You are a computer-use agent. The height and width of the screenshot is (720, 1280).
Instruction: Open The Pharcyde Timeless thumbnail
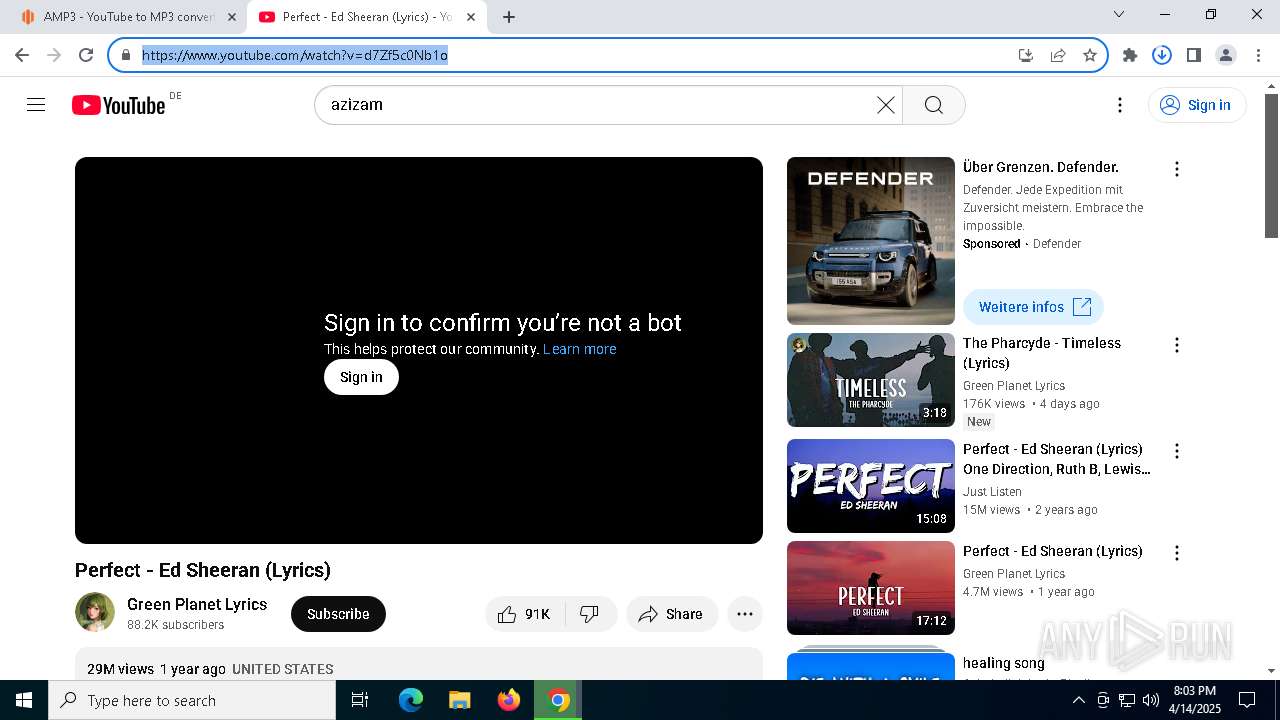pyautogui.click(x=871, y=380)
